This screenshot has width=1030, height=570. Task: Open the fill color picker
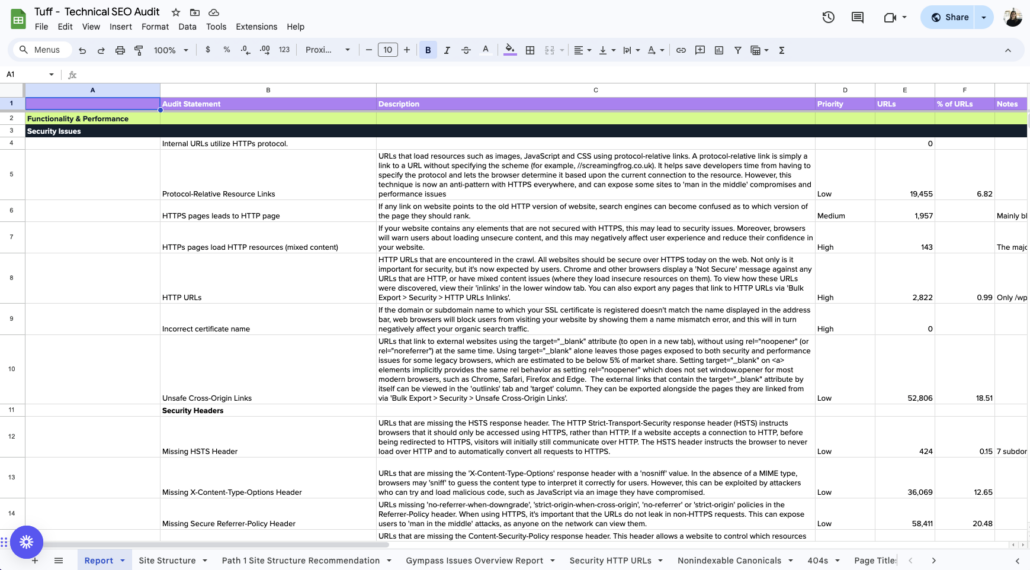pos(510,50)
